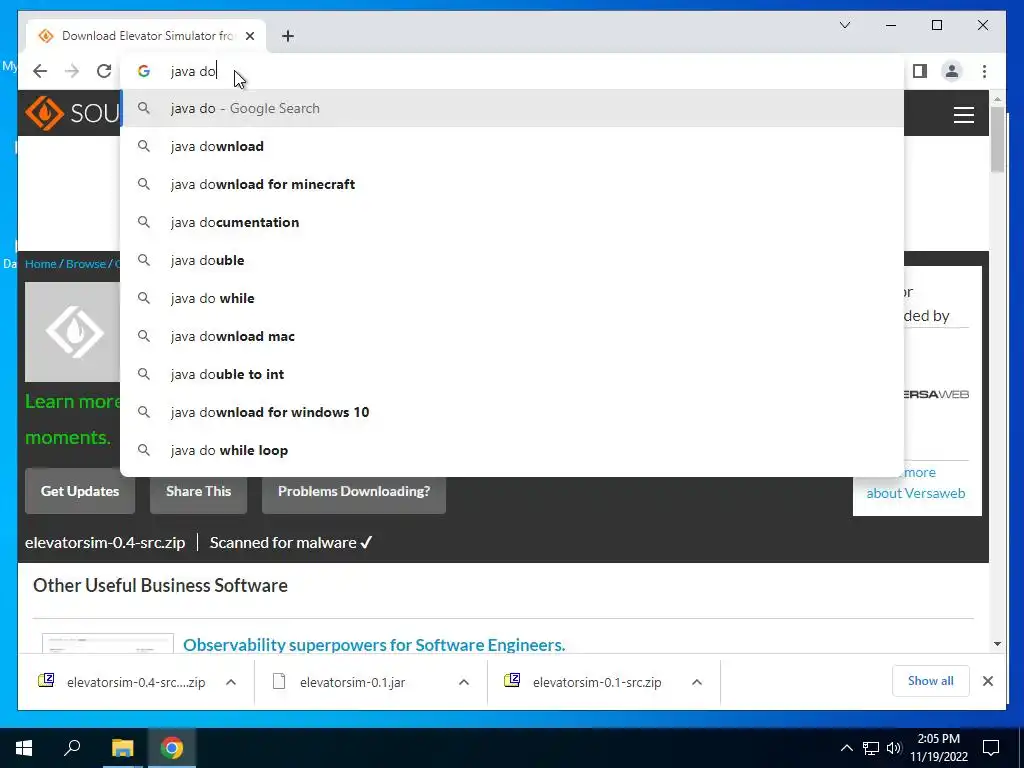Click the Get Updates button

click(x=80, y=491)
